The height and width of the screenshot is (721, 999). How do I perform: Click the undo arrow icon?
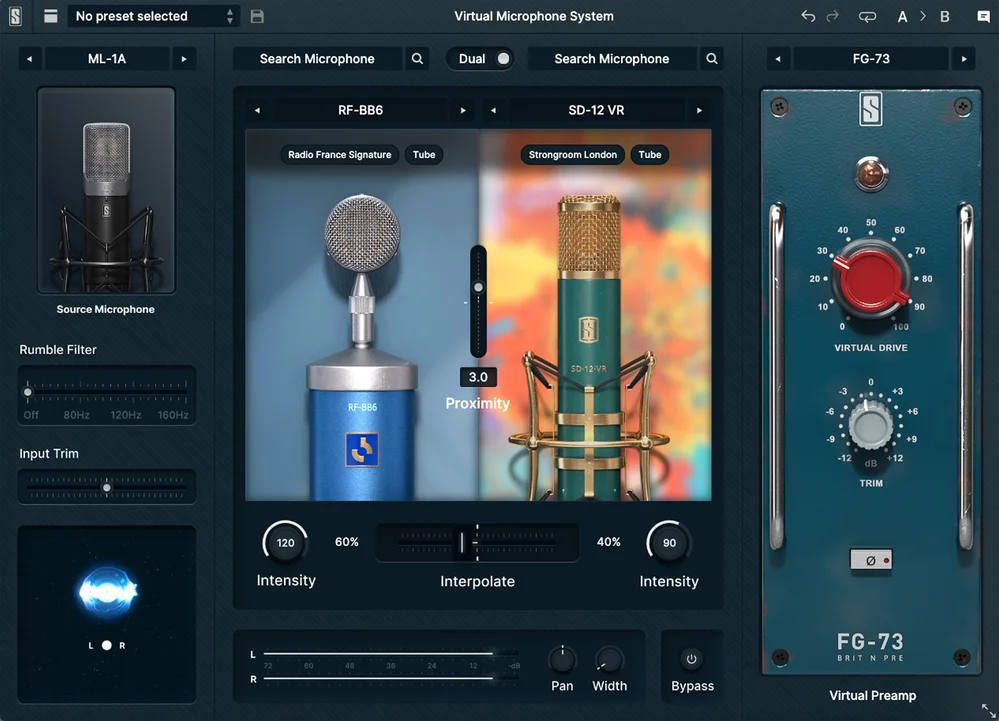tap(808, 16)
